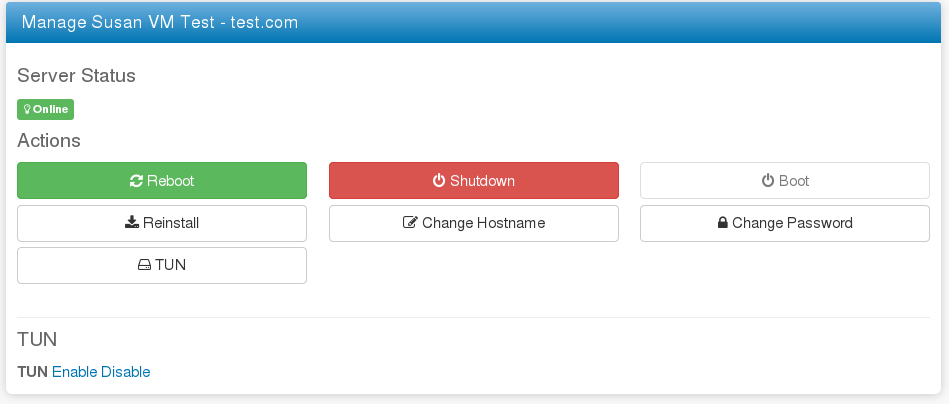949x404 pixels.
Task: Click the green Online status badge
Action: click(x=45, y=109)
